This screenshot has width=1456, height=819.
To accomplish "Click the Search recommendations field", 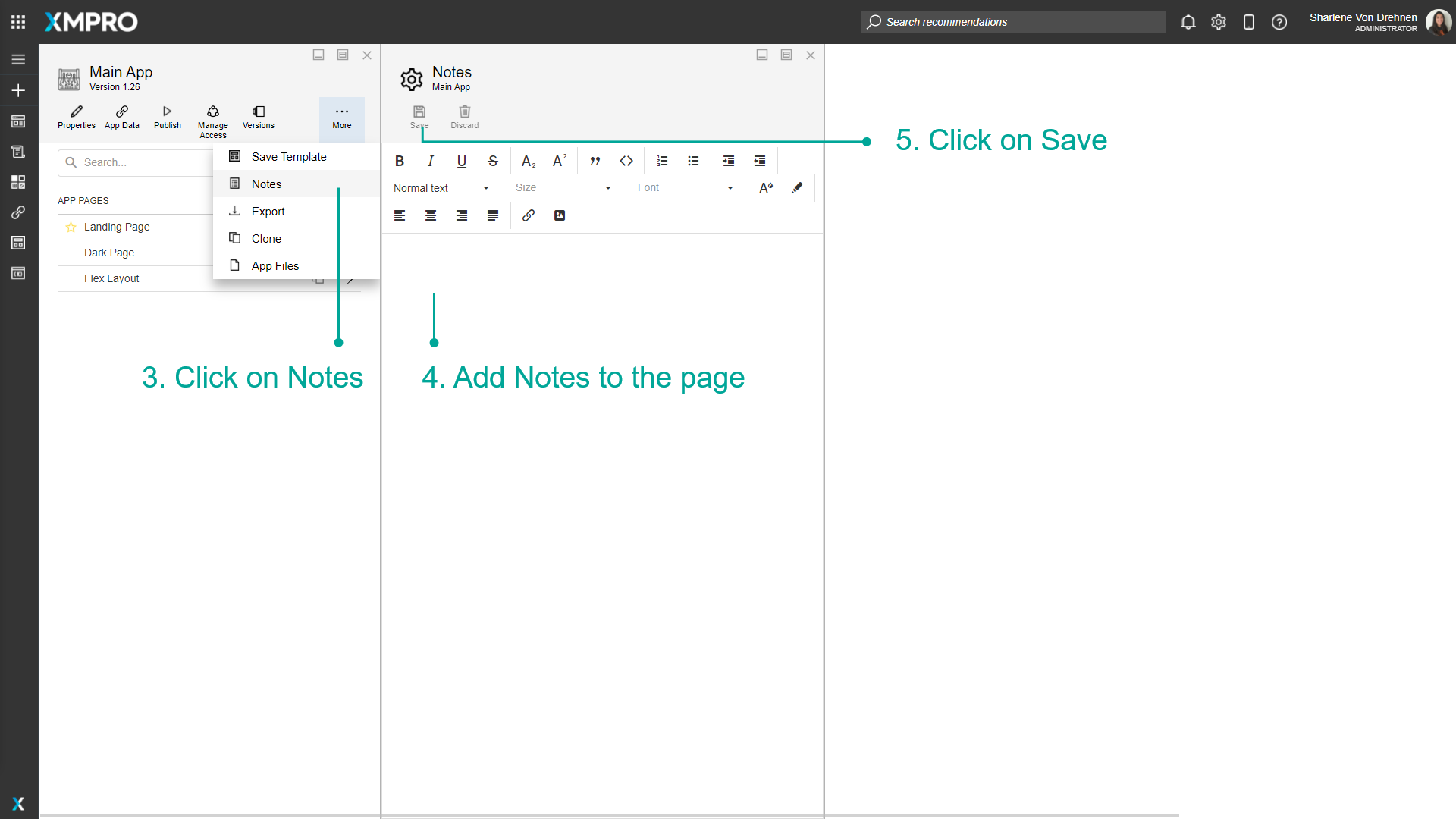I will pos(1012,22).
